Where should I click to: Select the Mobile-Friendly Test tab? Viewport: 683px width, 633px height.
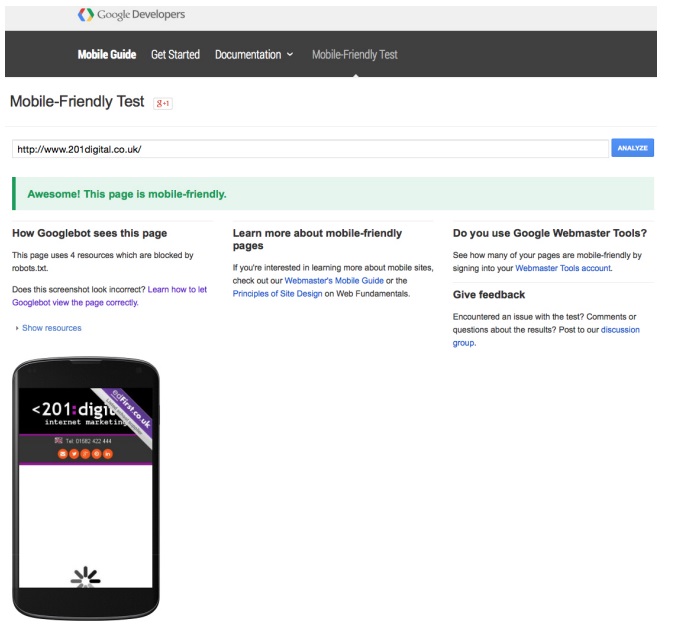(355, 54)
